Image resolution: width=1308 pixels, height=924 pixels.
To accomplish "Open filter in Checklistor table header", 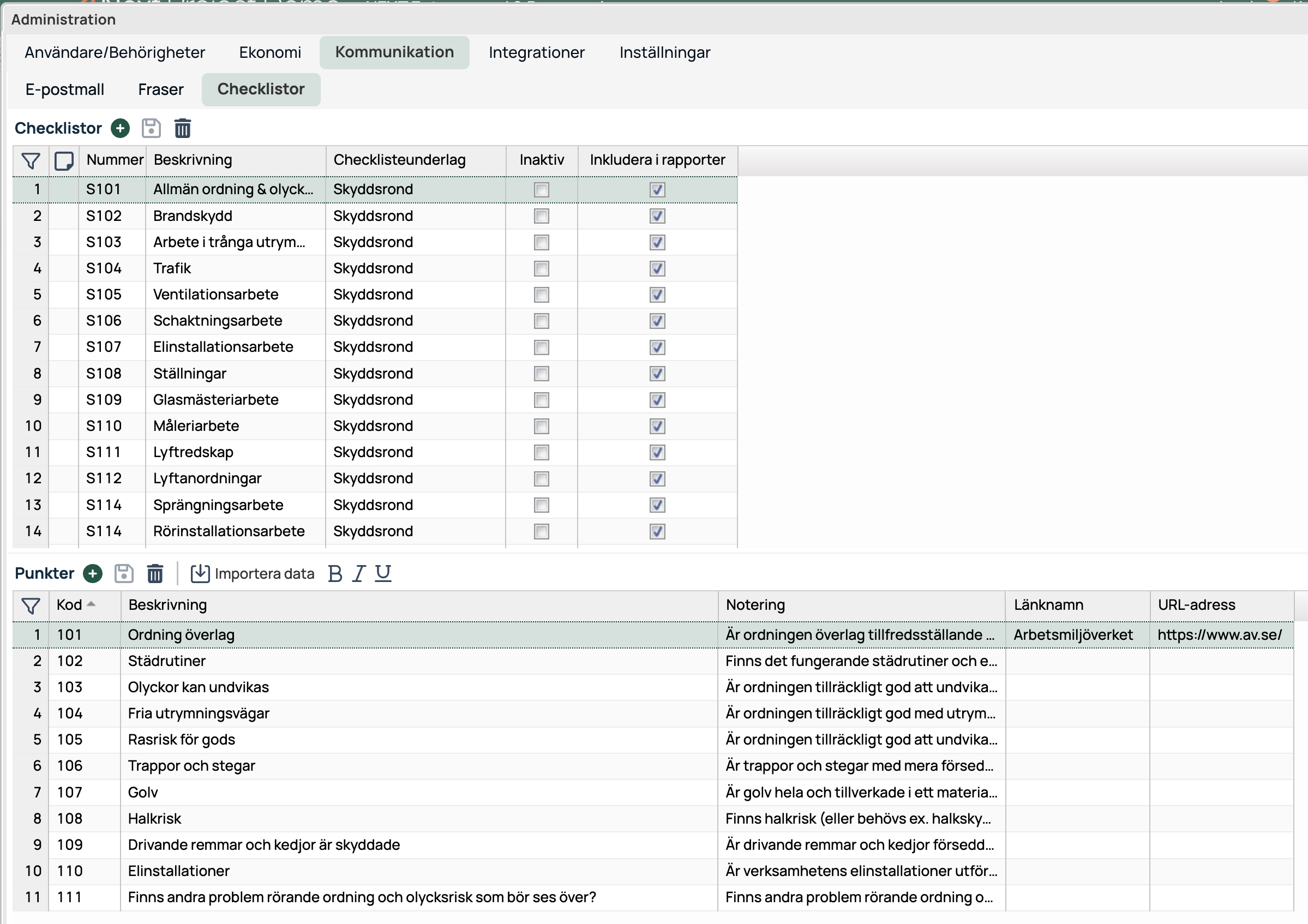I will (x=31, y=161).
